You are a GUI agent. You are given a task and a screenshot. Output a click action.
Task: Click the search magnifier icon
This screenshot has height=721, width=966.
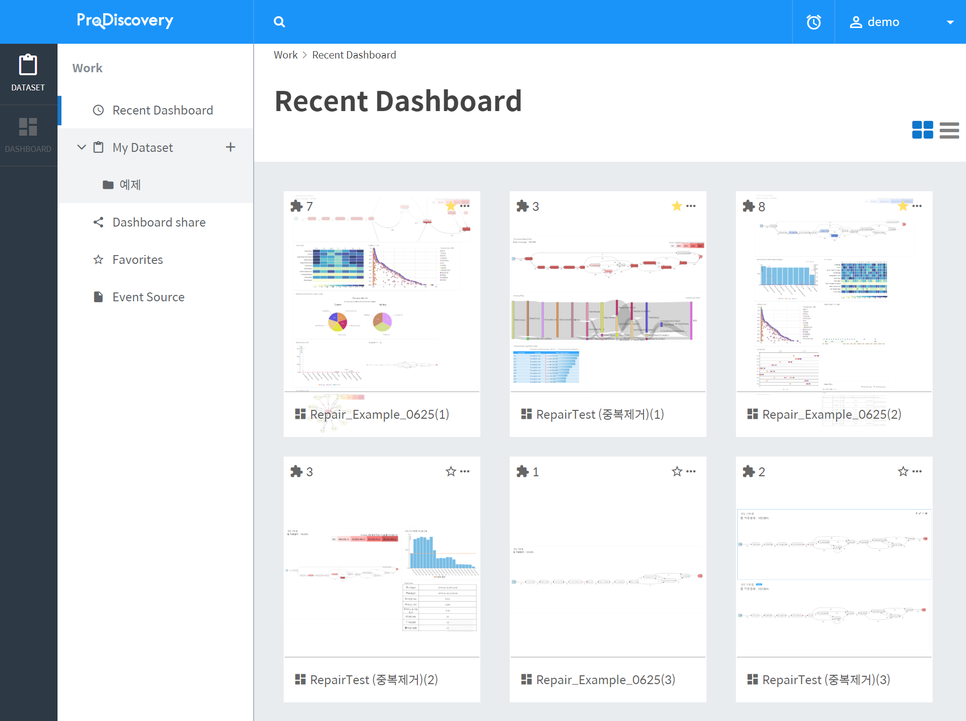point(279,22)
